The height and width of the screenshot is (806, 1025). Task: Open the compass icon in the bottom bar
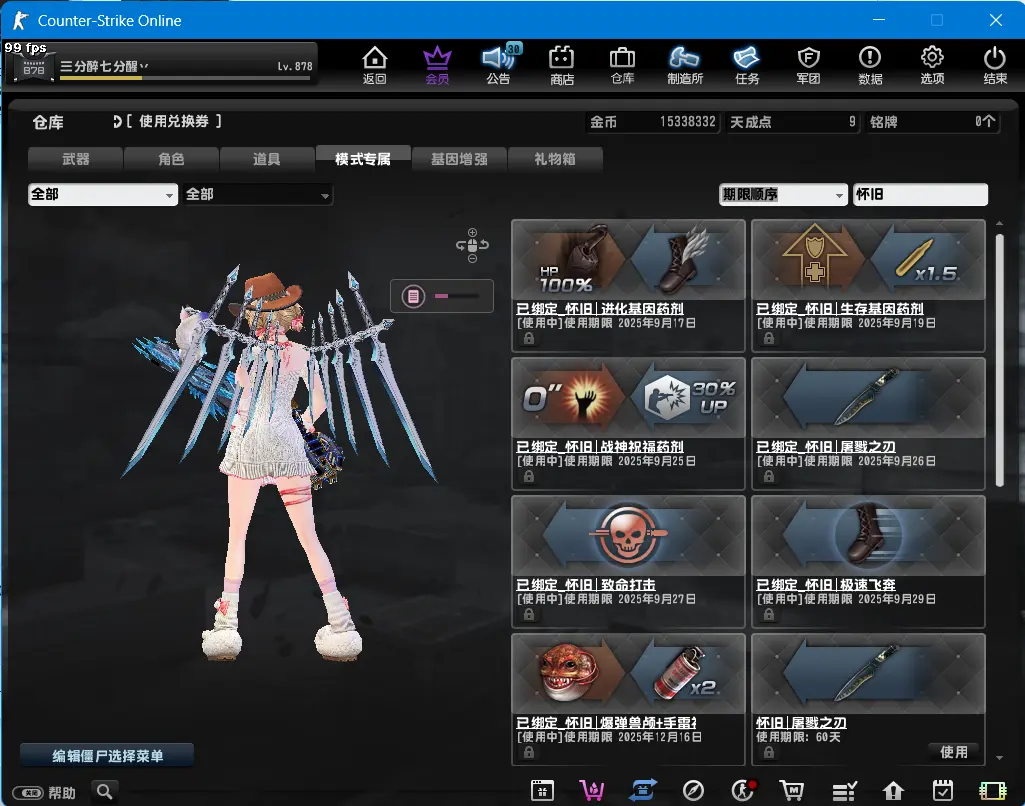[693, 791]
